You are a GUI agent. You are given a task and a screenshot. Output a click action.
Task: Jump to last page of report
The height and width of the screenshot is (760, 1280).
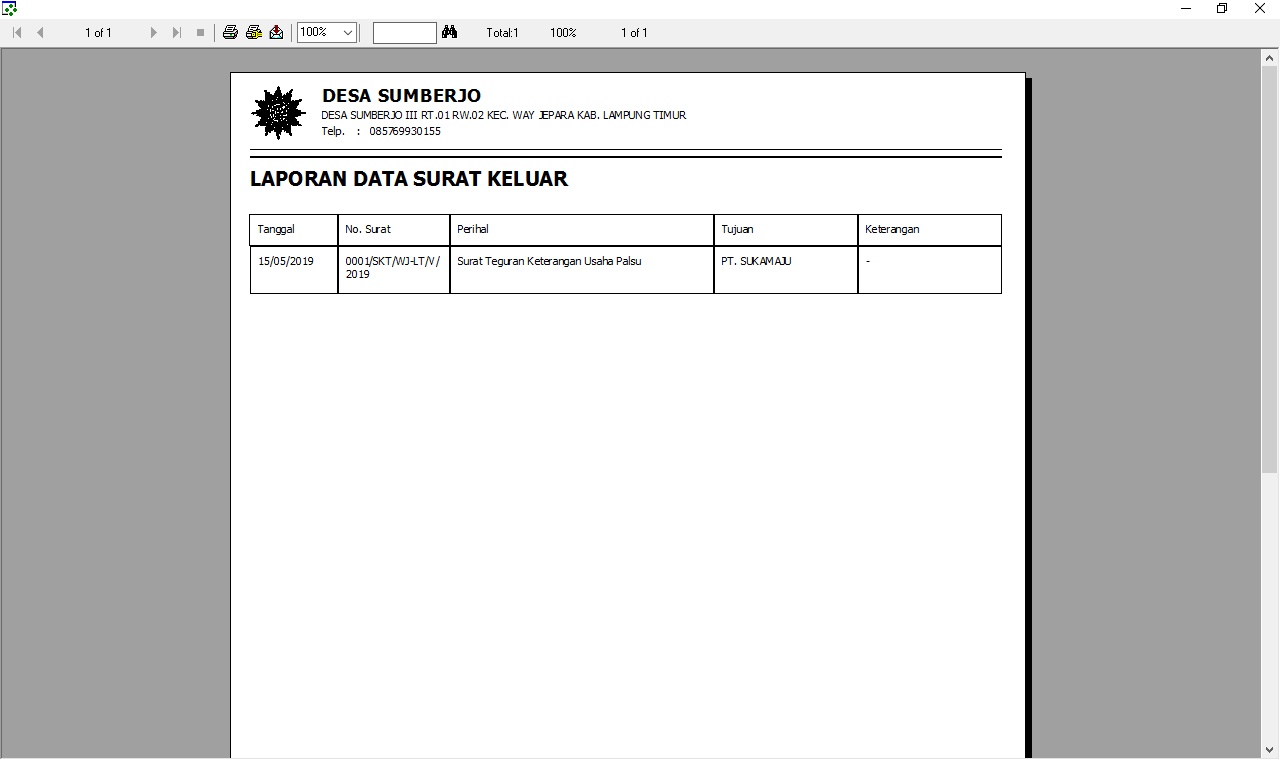(x=177, y=33)
